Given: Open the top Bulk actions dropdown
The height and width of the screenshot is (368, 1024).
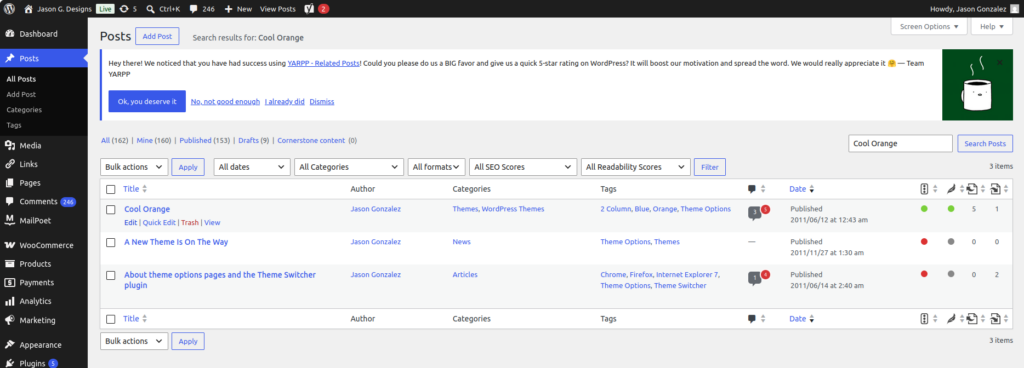Looking at the screenshot, I should [134, 167].
